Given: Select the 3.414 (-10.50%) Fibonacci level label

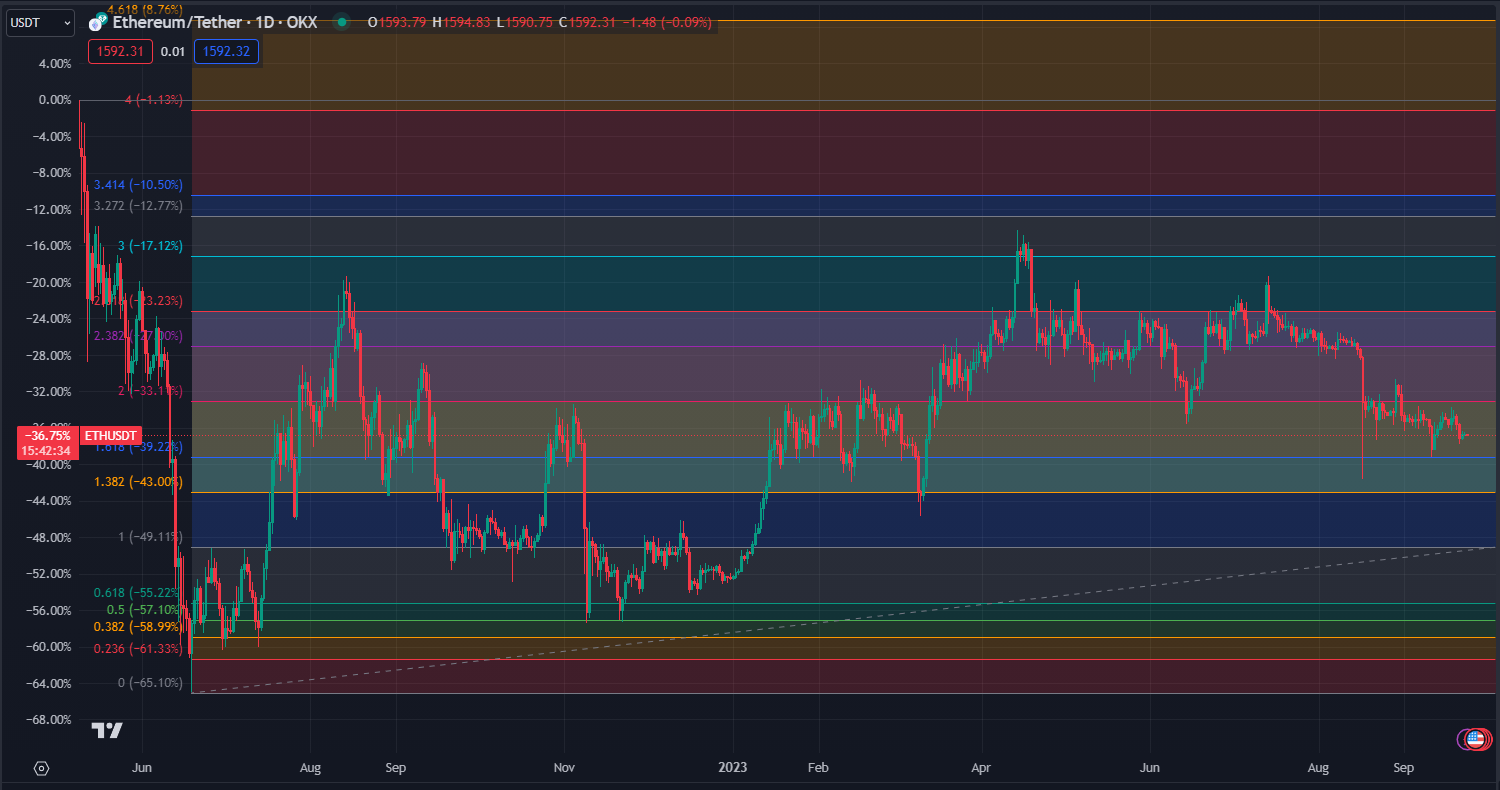Looking at the screenshot, I should [138, 185].
